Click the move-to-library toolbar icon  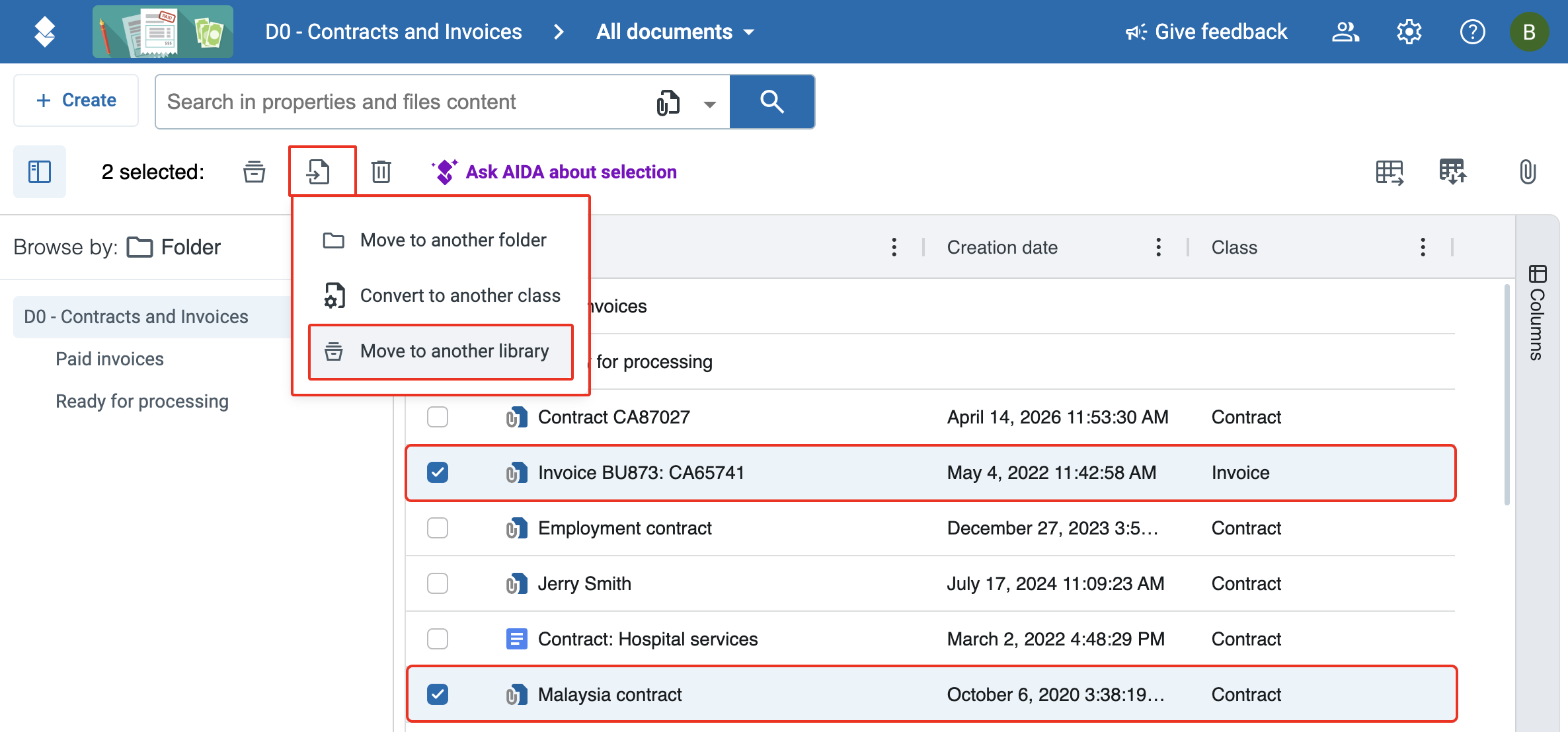[x=254, y=172]
